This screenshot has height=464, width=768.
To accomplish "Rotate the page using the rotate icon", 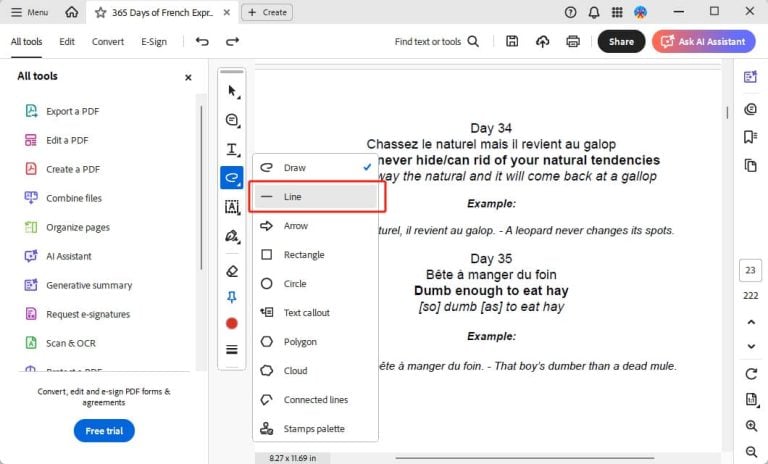I will (x=751, y=374).
